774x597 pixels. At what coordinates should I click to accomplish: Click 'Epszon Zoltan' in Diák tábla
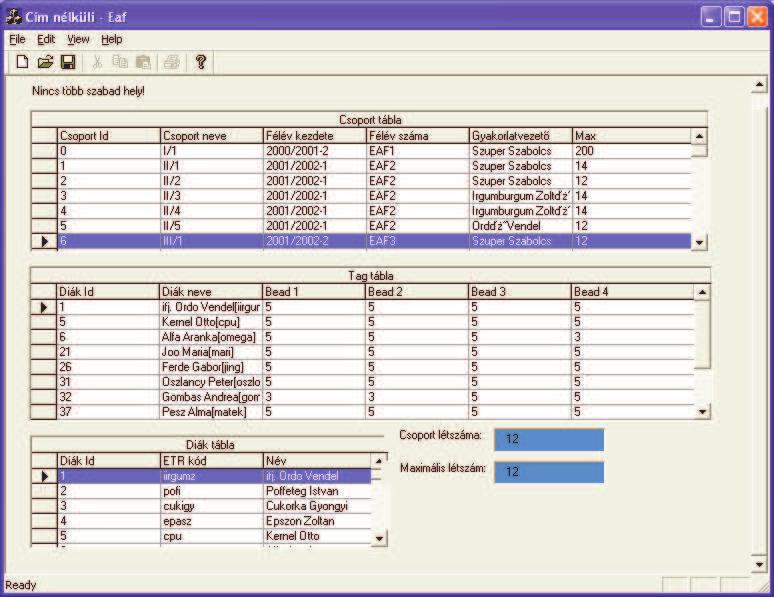pos(317,521)
